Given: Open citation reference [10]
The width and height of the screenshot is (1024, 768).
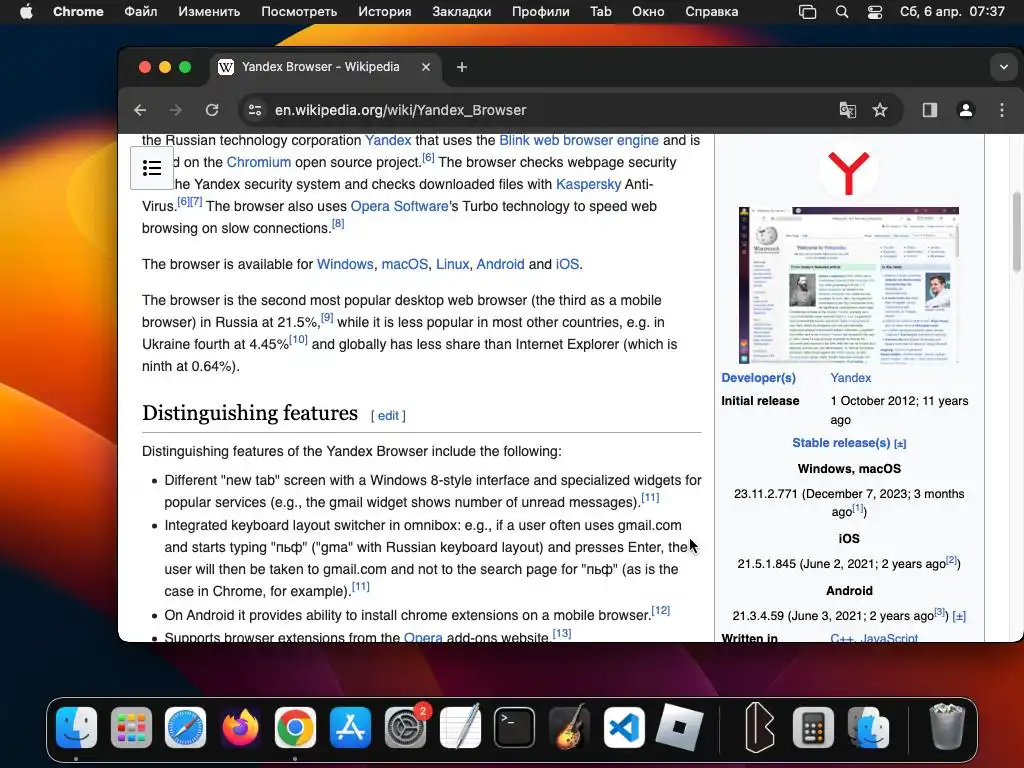Looking at the screenshot, I should tap(298, 340).
